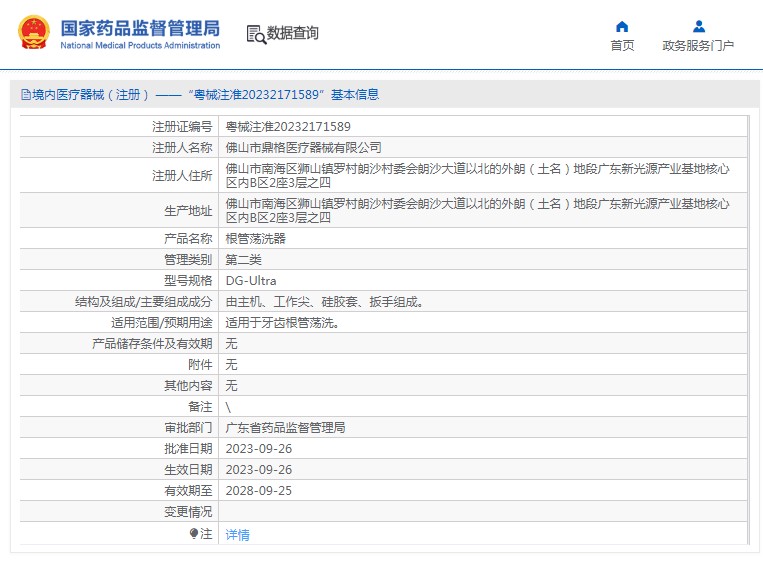
Task: Click the model value DG-Ultra
Action: tap(251, 281)
